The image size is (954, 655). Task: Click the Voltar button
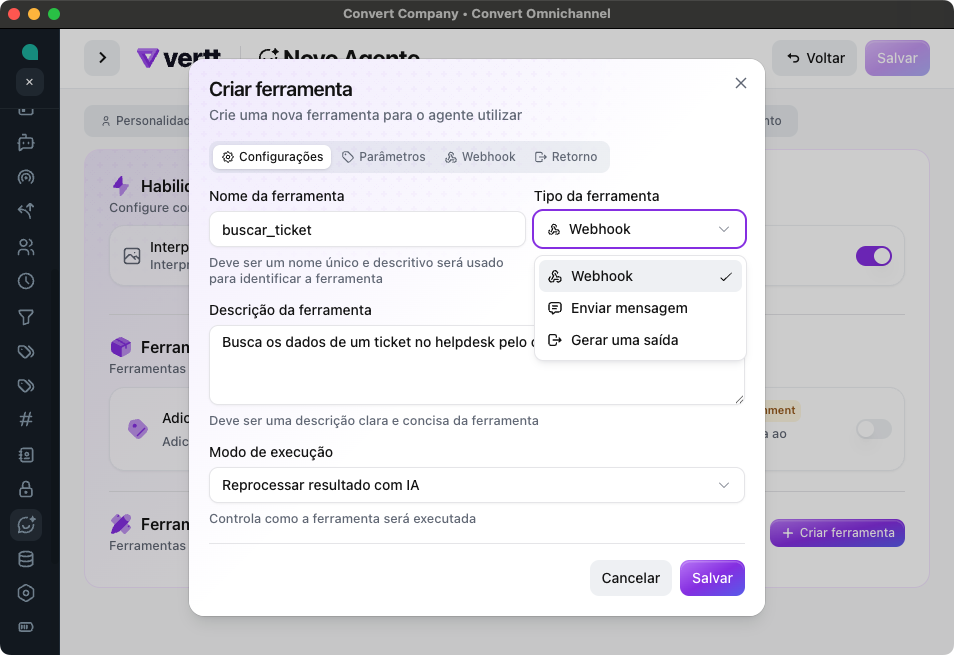pyautogui.click(x=815, y=58)
